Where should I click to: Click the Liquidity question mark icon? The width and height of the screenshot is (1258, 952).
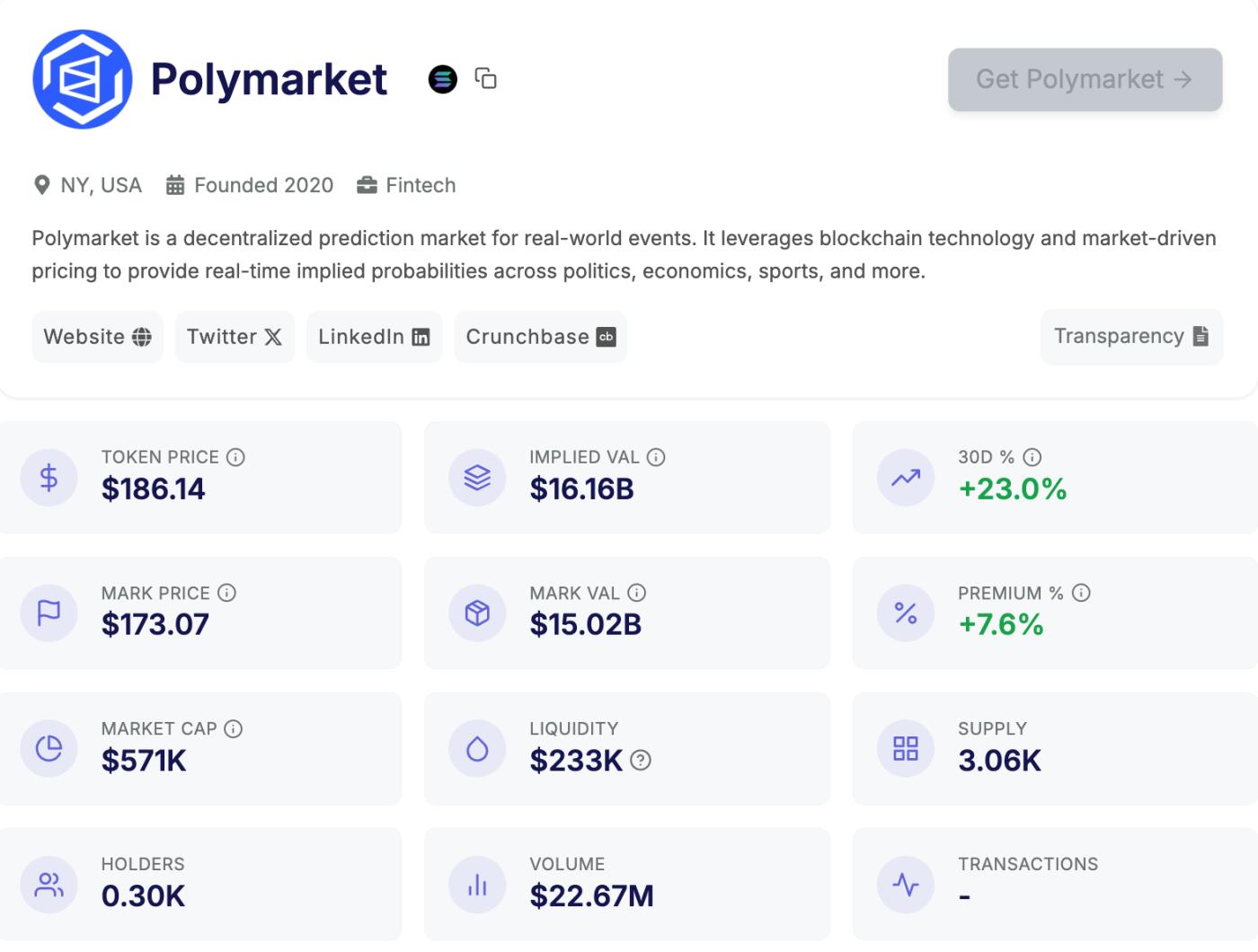(x=641, y=761)
